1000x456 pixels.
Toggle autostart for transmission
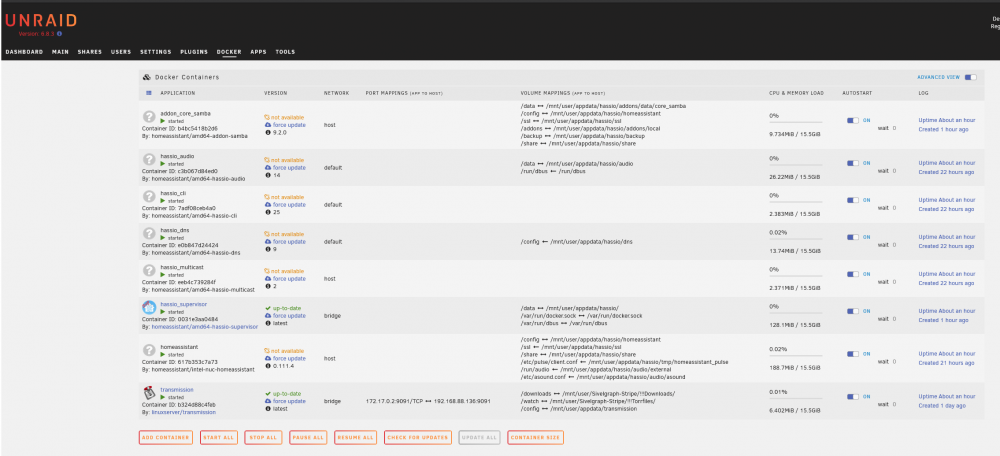coord(853,396)
